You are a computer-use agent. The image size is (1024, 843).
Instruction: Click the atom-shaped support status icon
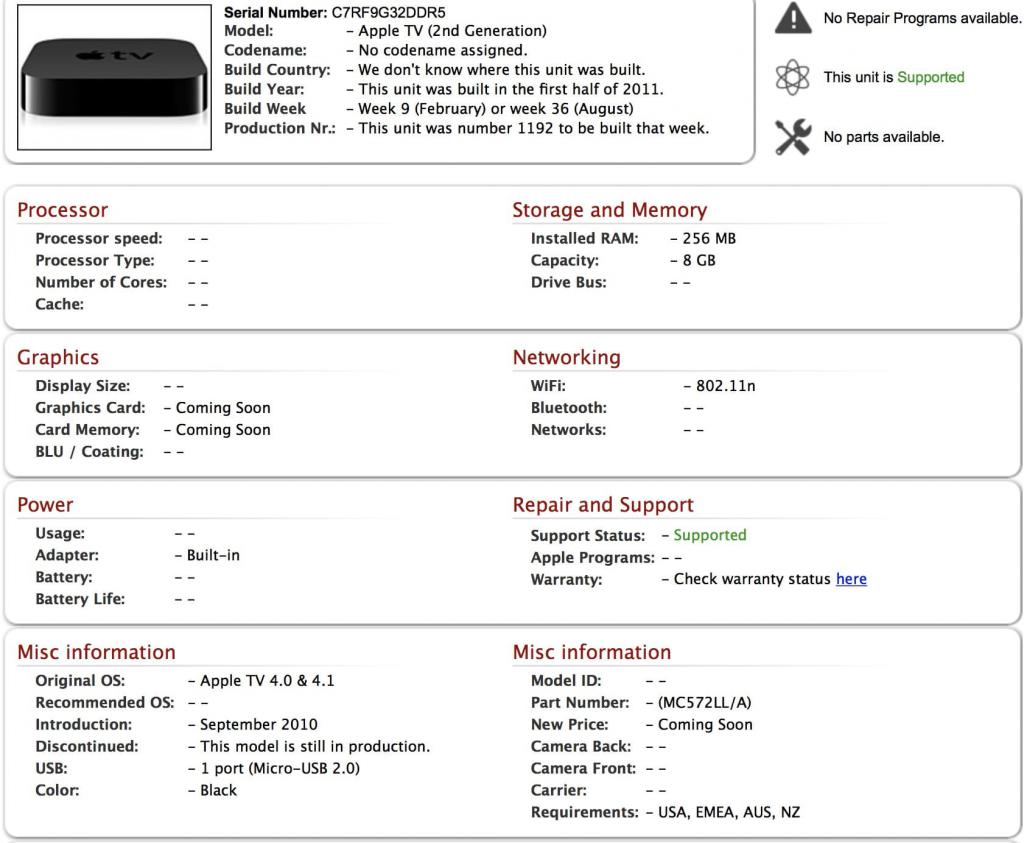click(x=793, y=77)
